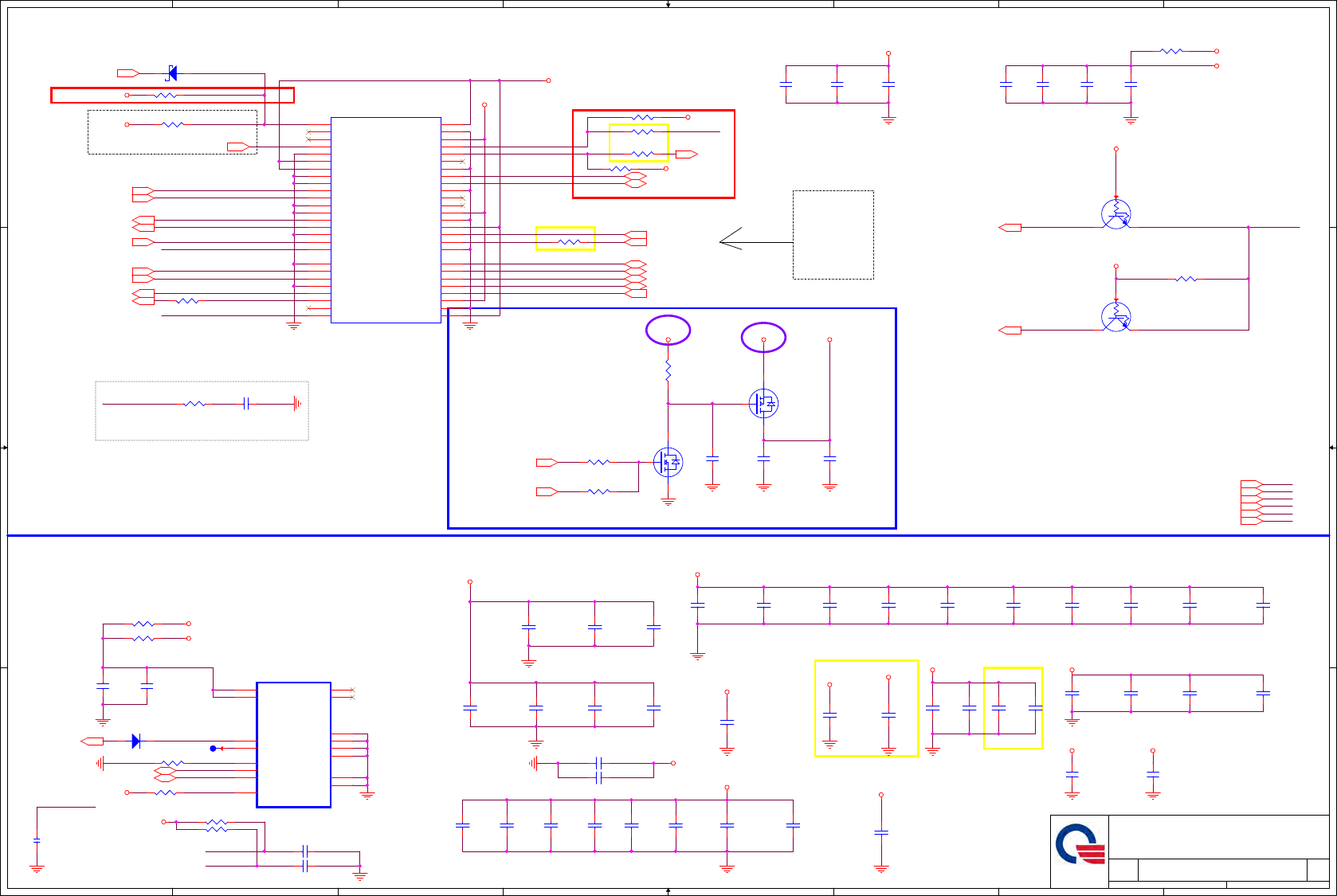This screenshot has height=896, width=1337.
Task: Select the resistor linking the two transistor outputs
Action: tap(1186, 279)
